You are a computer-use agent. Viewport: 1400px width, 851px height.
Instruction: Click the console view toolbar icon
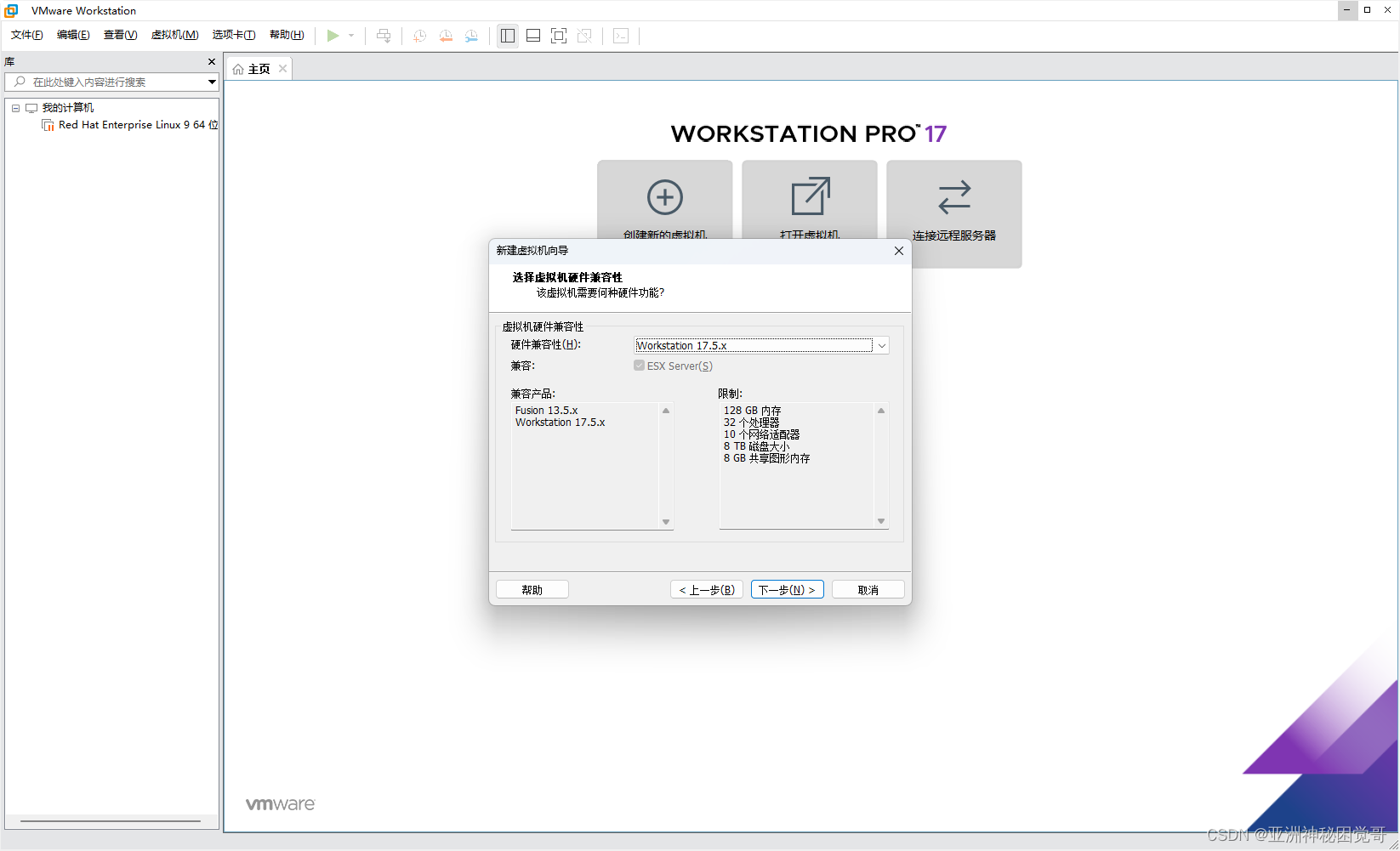point(621,36)
